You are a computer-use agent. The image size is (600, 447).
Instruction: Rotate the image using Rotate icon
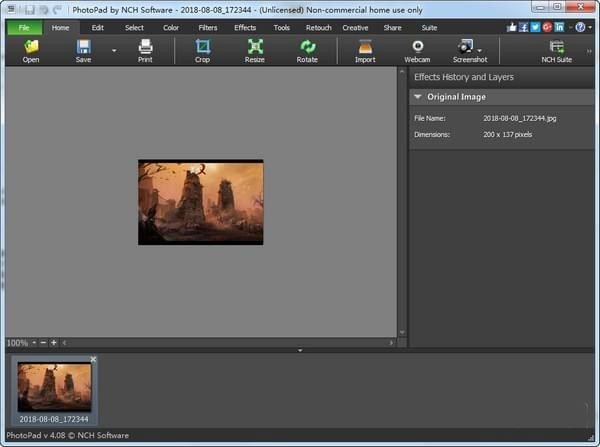click(x=307, y=47)
